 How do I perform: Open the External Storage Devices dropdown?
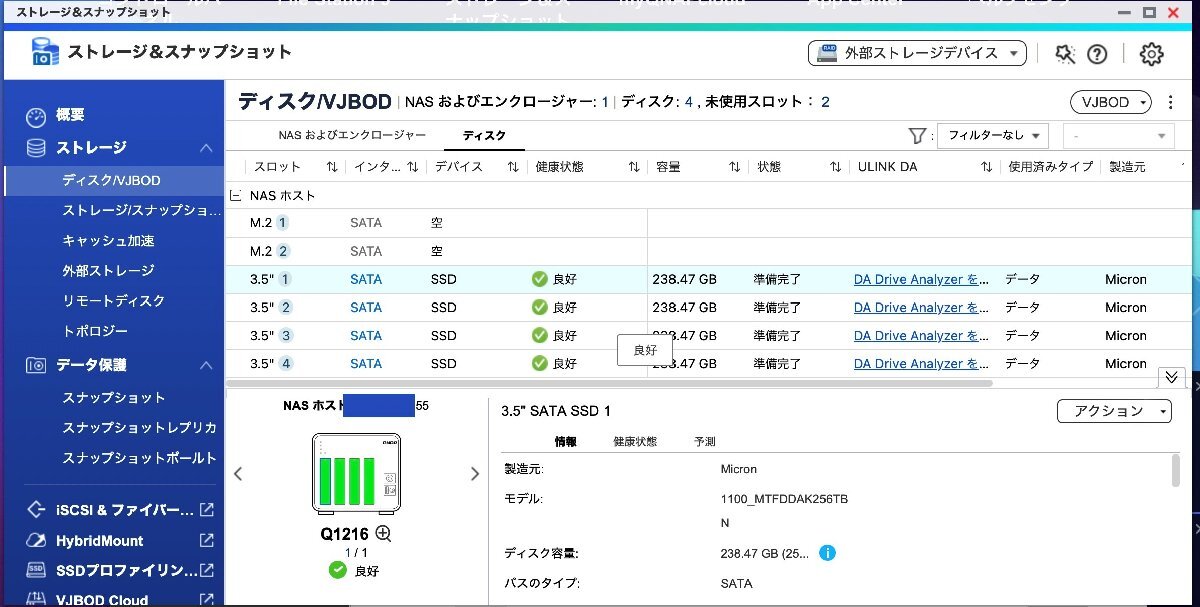pos(917,53)
